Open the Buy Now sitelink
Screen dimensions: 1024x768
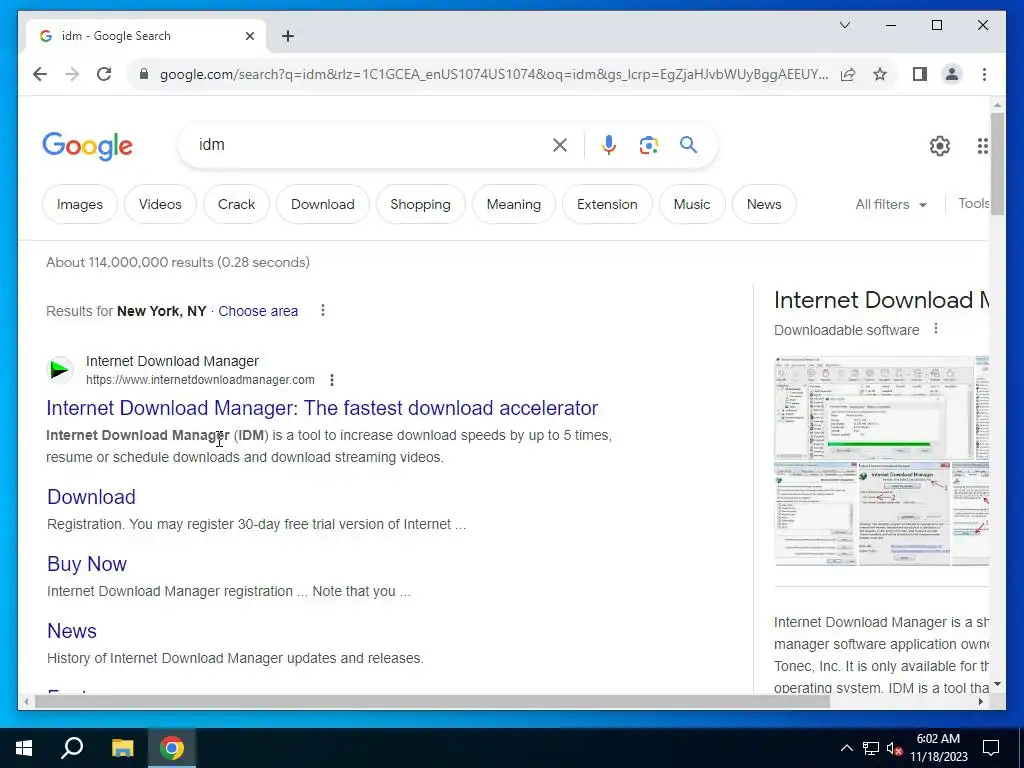coord(87,564)
